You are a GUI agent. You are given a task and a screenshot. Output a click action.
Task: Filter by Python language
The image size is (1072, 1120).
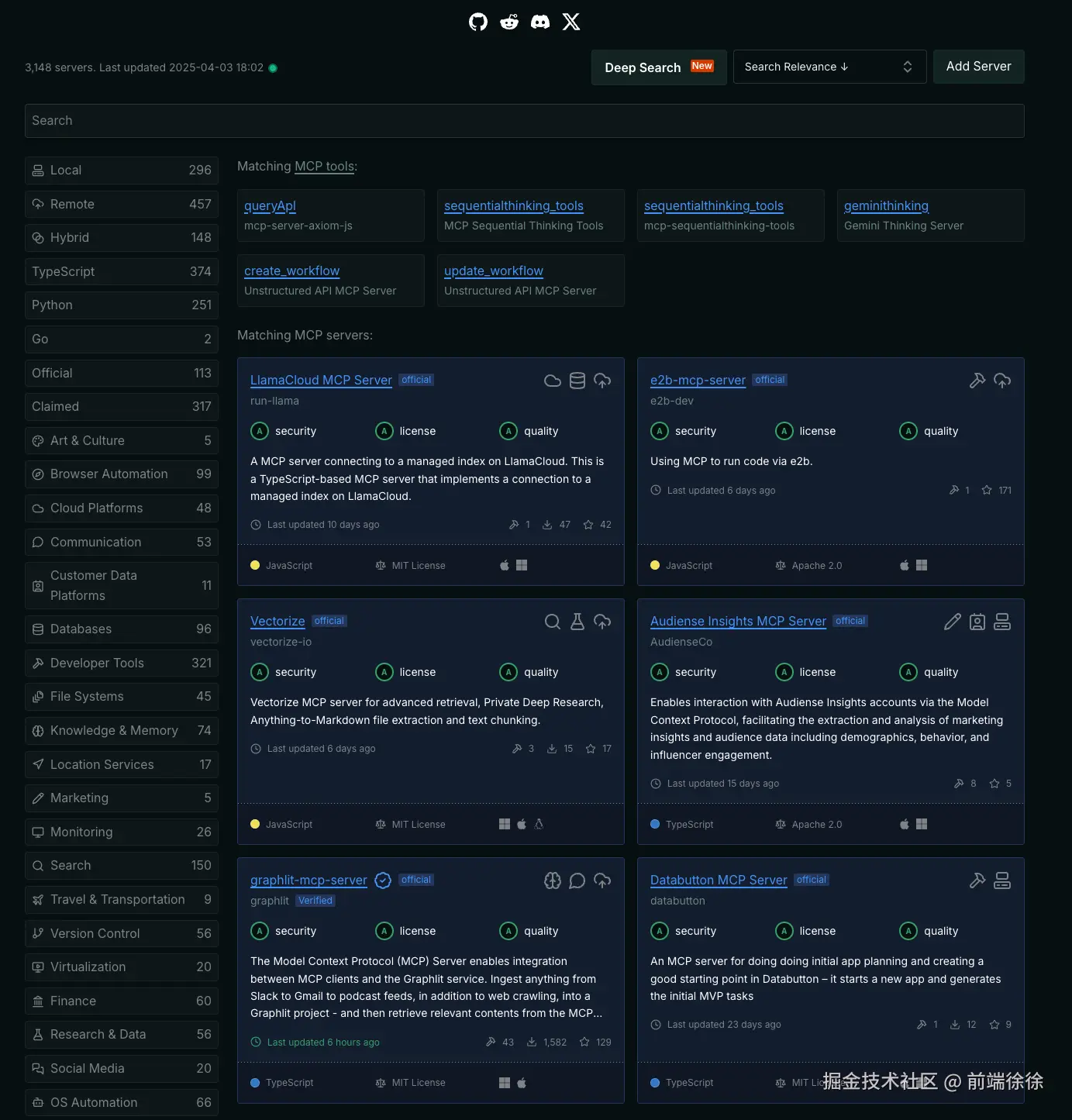[122, 305]
